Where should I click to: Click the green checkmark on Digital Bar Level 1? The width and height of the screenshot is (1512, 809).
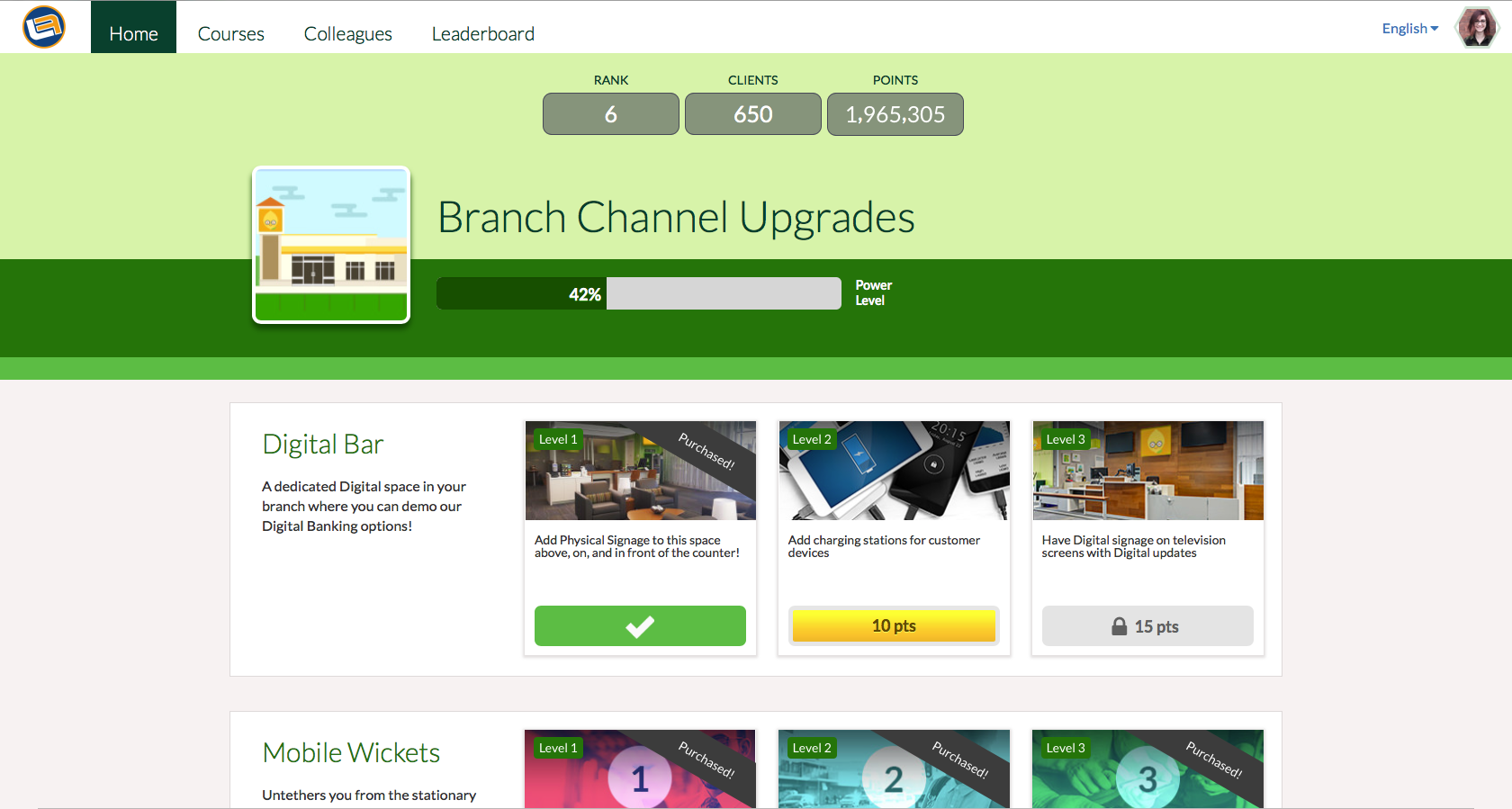point(640,625)
